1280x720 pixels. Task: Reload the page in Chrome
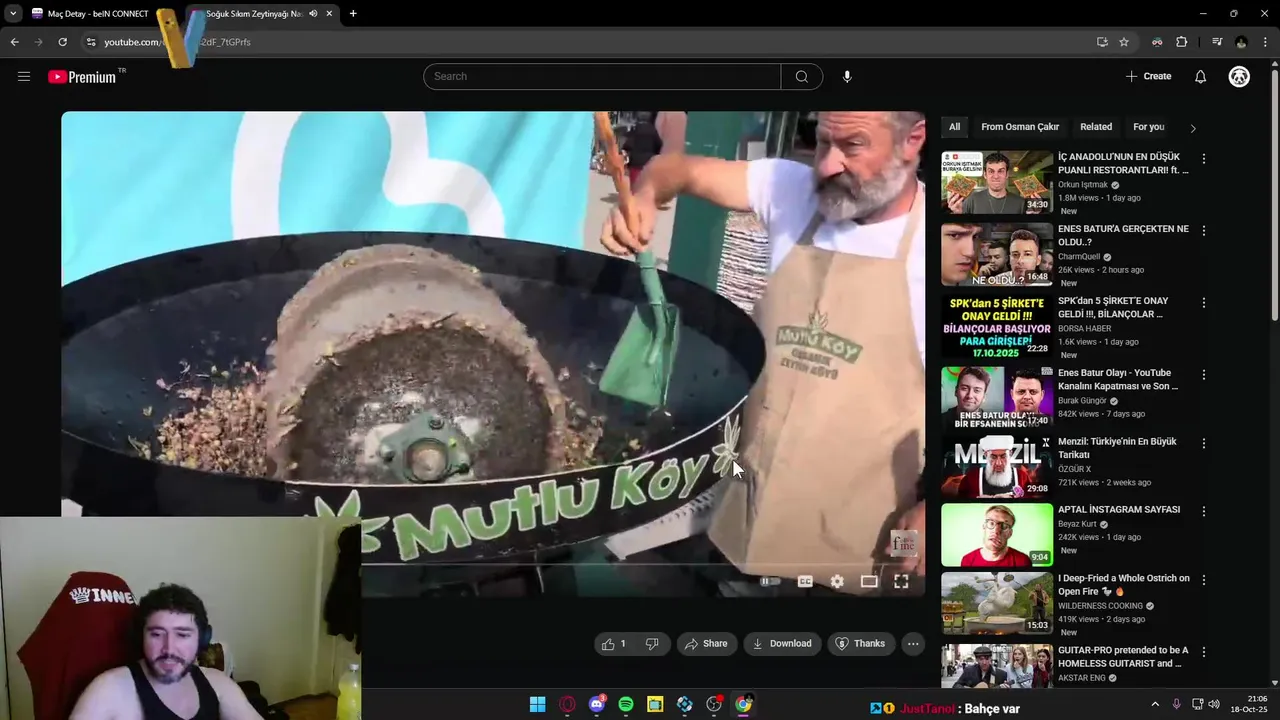(x=62, y=42)
